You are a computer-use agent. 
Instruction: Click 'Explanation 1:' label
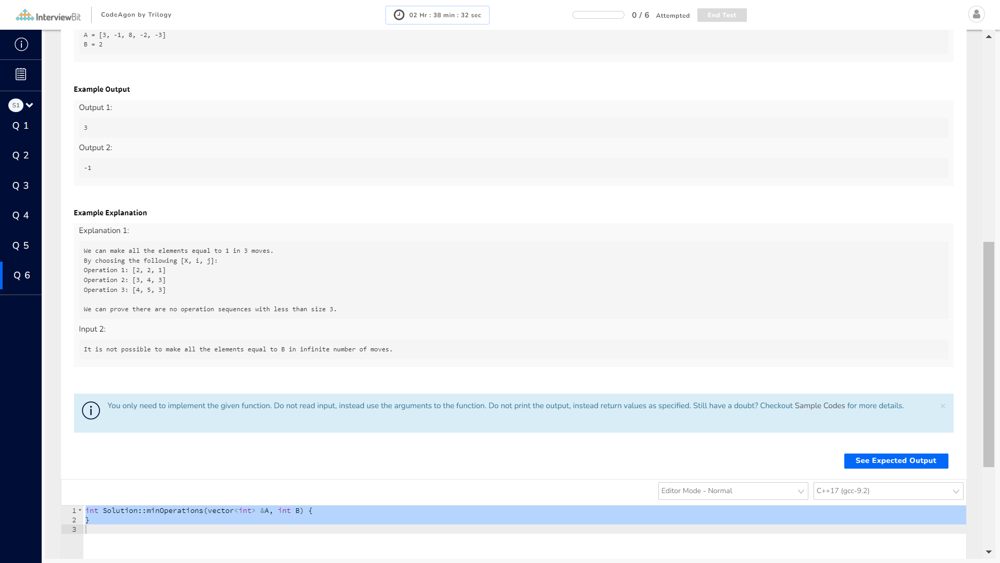104,231
